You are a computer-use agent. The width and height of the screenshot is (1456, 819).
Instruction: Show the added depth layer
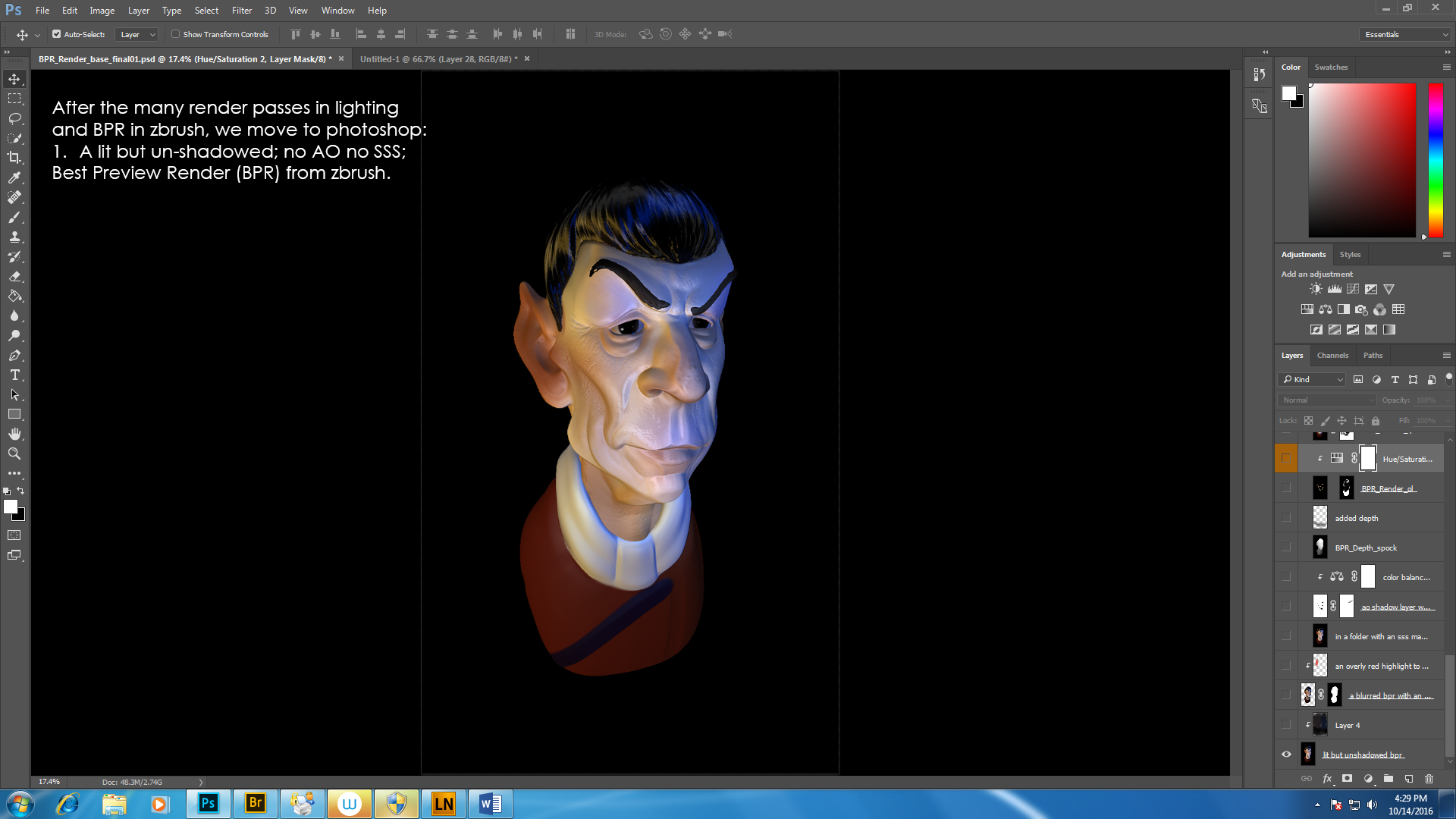pos(1286,518)
